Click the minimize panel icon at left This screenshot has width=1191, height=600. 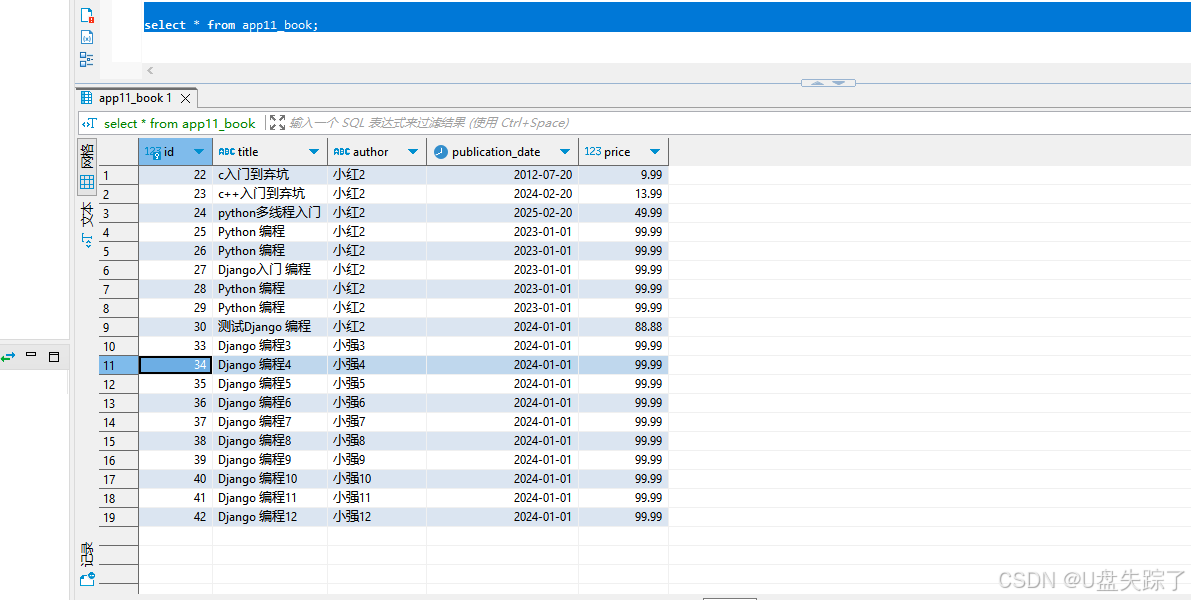(31, 355)
